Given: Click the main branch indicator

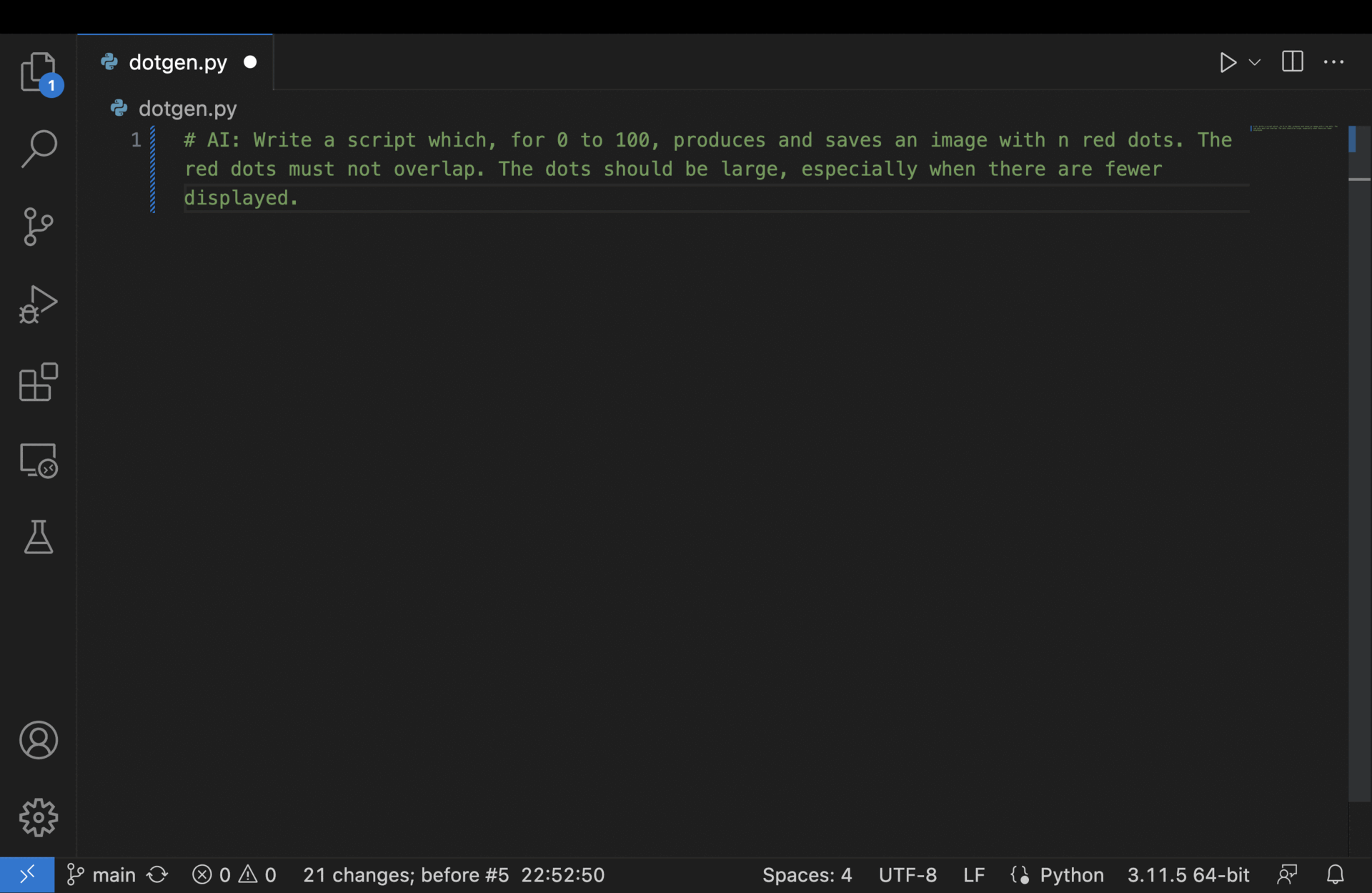Looking at the screenshot, I should tap(101, 875).
